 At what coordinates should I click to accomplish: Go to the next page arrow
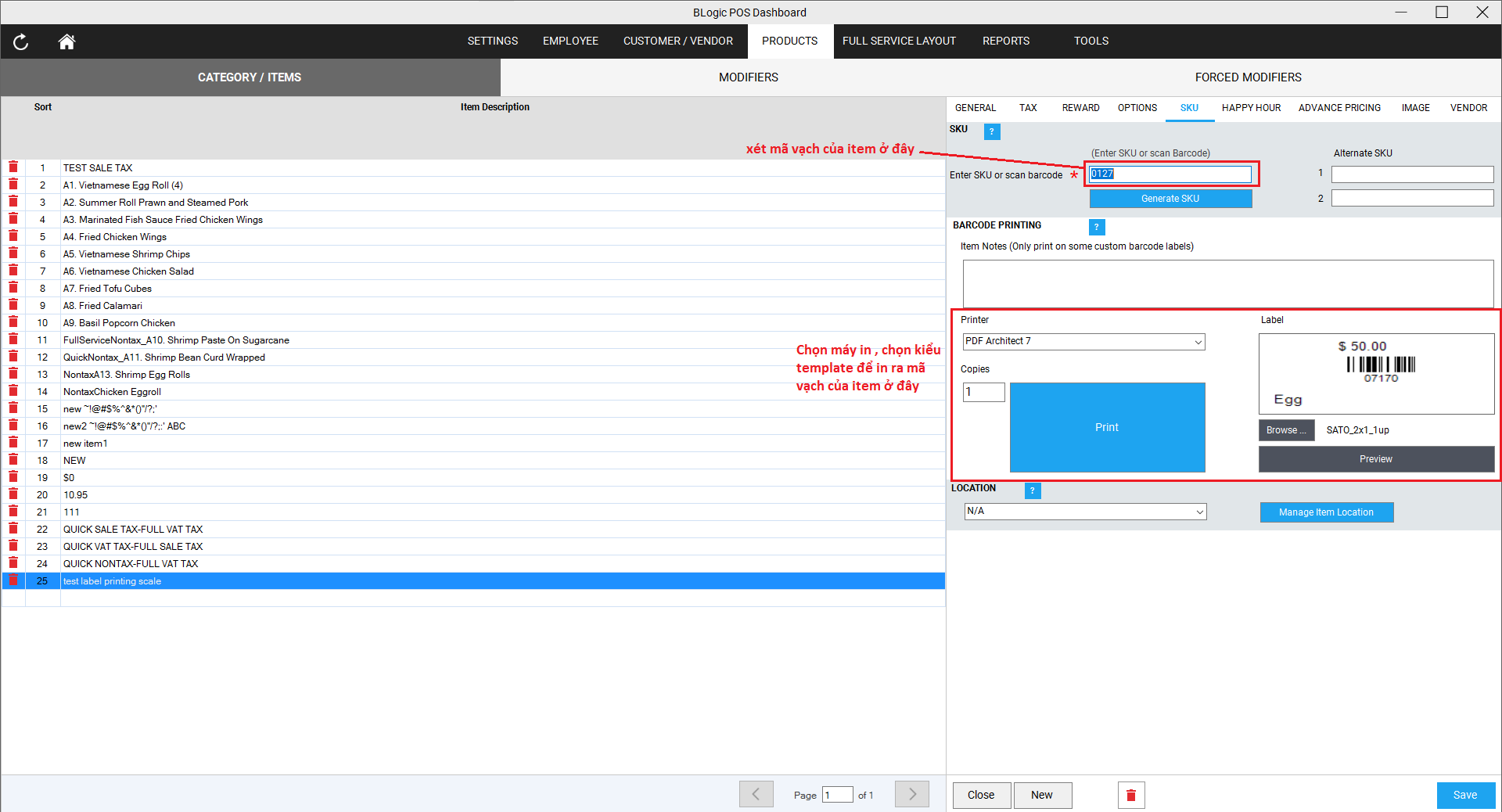[x=911, y=794]
